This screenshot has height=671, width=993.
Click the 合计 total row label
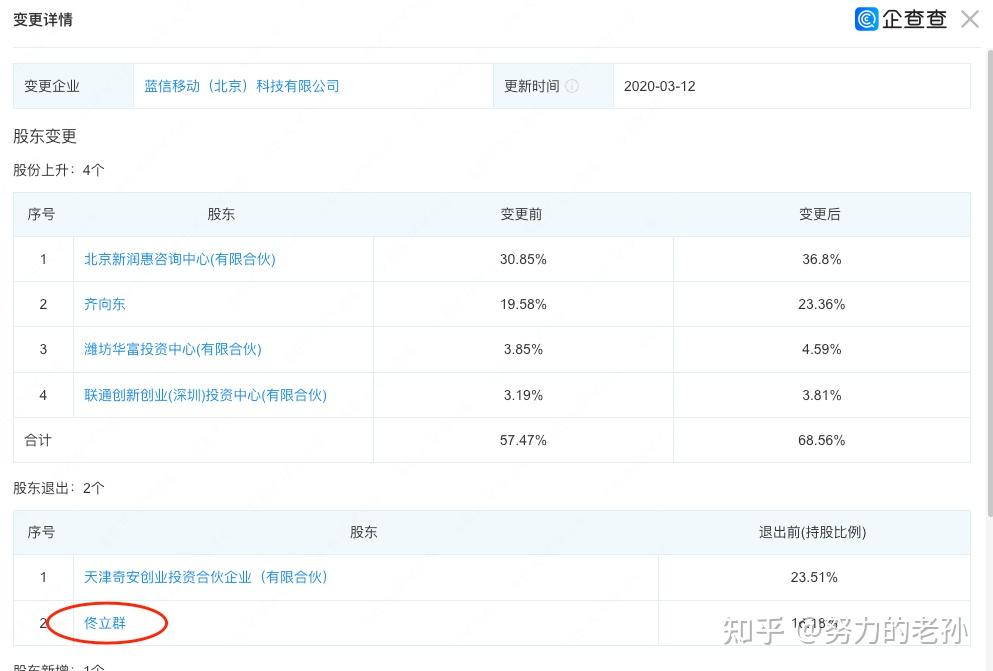coord(37,440)
